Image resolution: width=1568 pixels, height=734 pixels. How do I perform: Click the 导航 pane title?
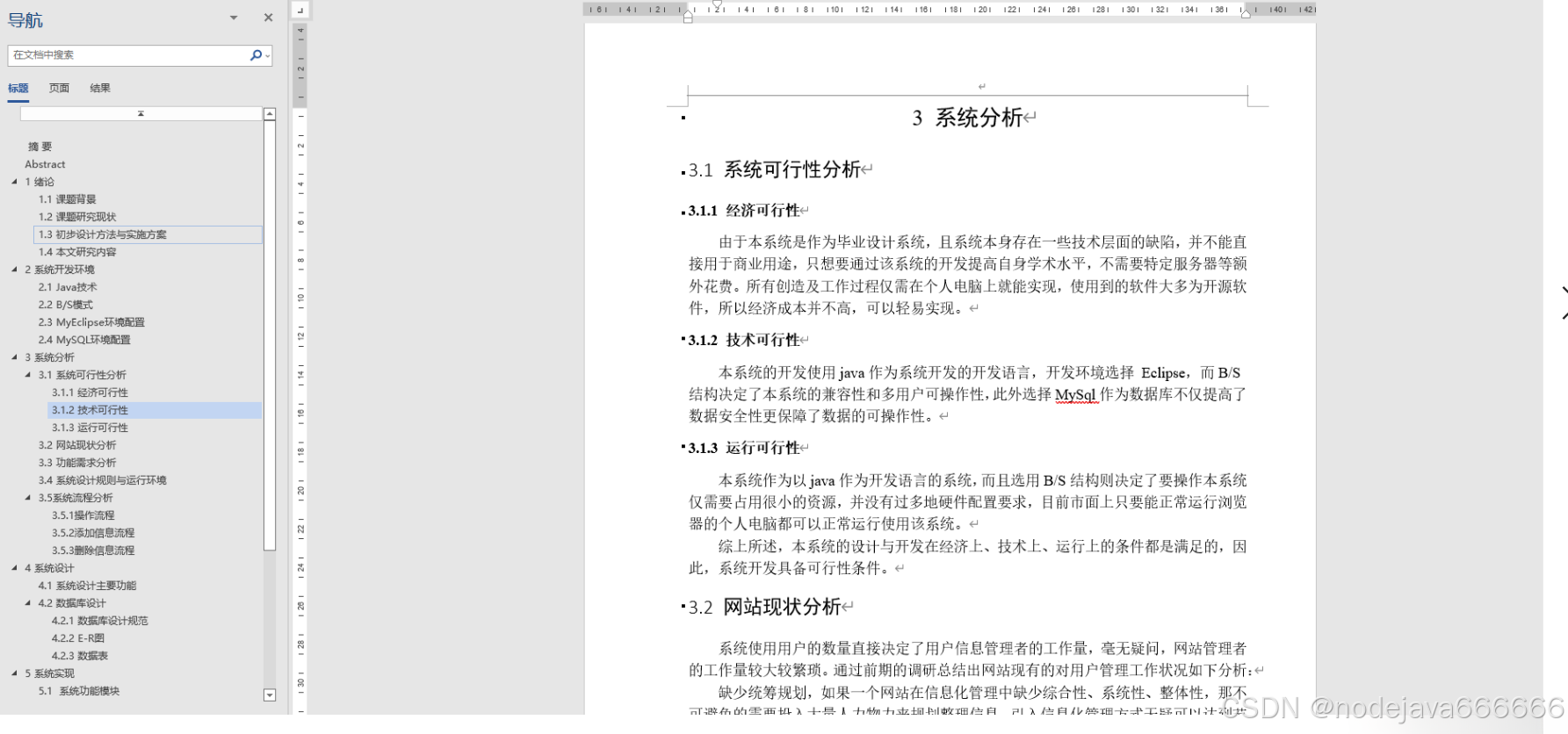[x=25, y=19]
